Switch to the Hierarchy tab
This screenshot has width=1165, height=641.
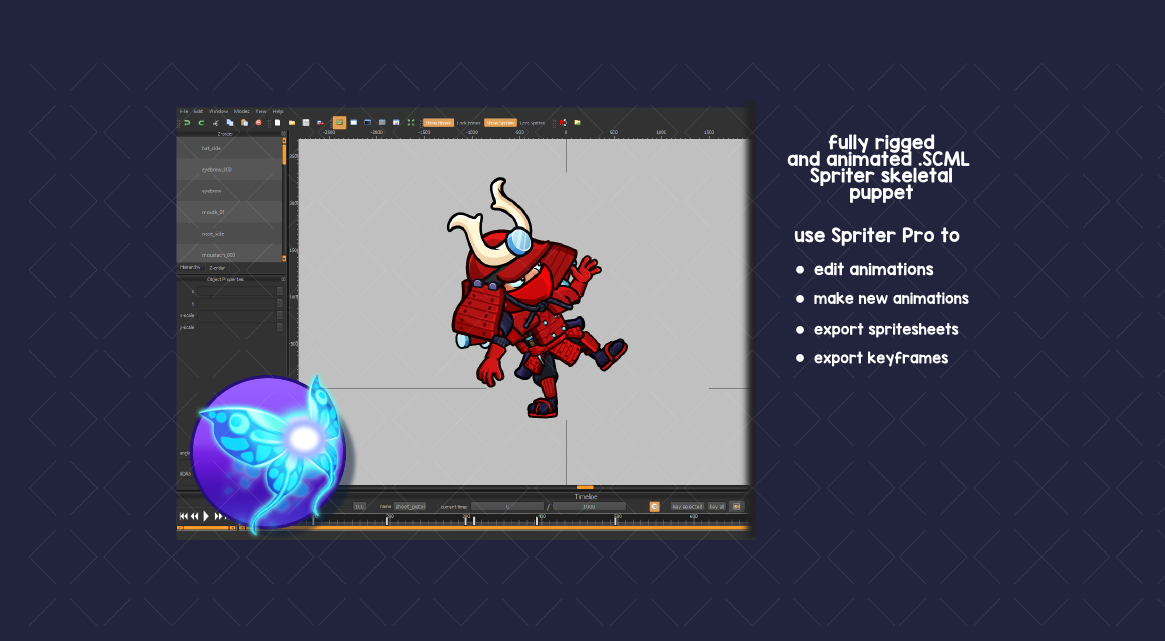click(190, 267)
